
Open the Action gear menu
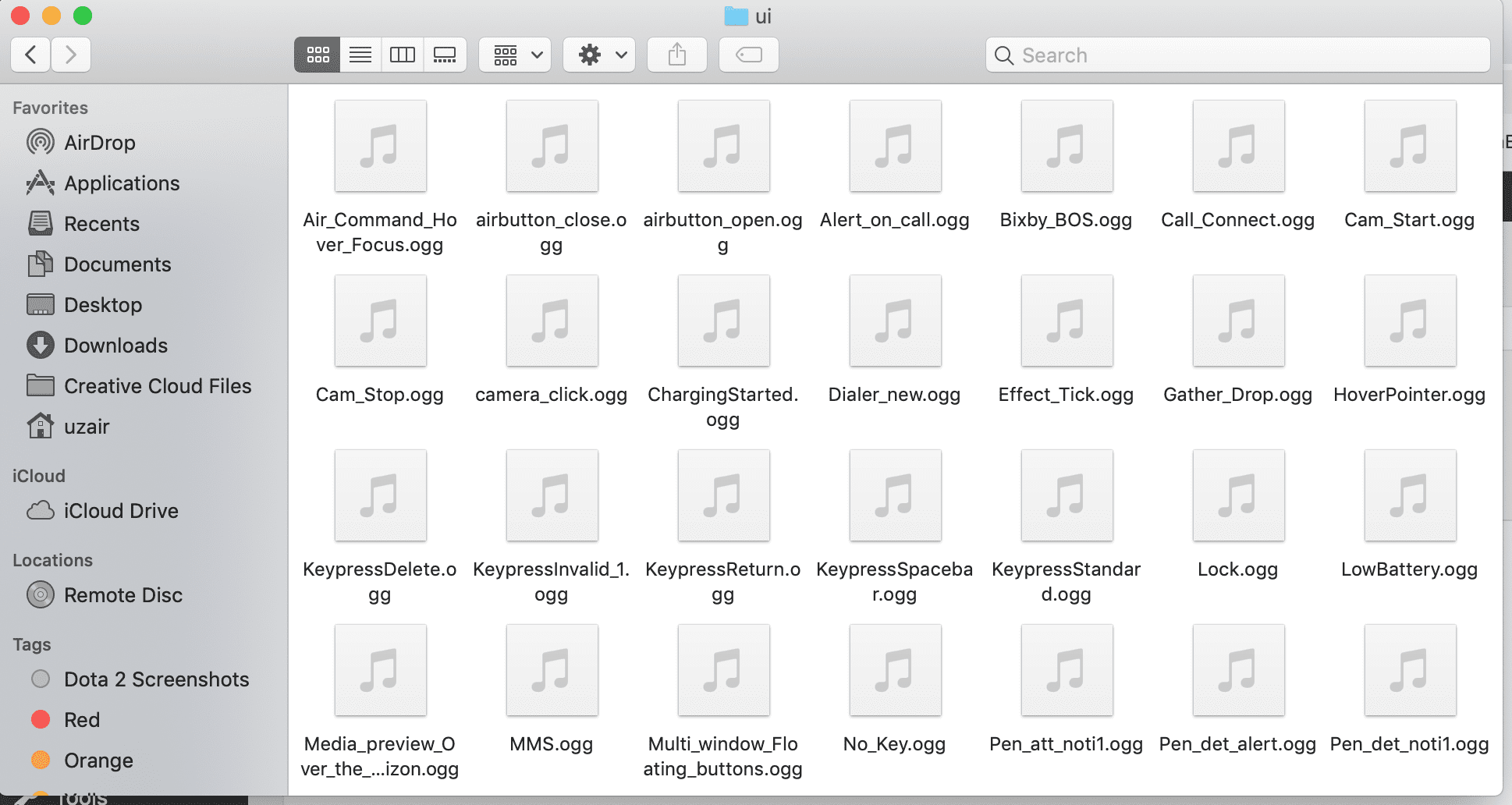click(x=599, y=55)
